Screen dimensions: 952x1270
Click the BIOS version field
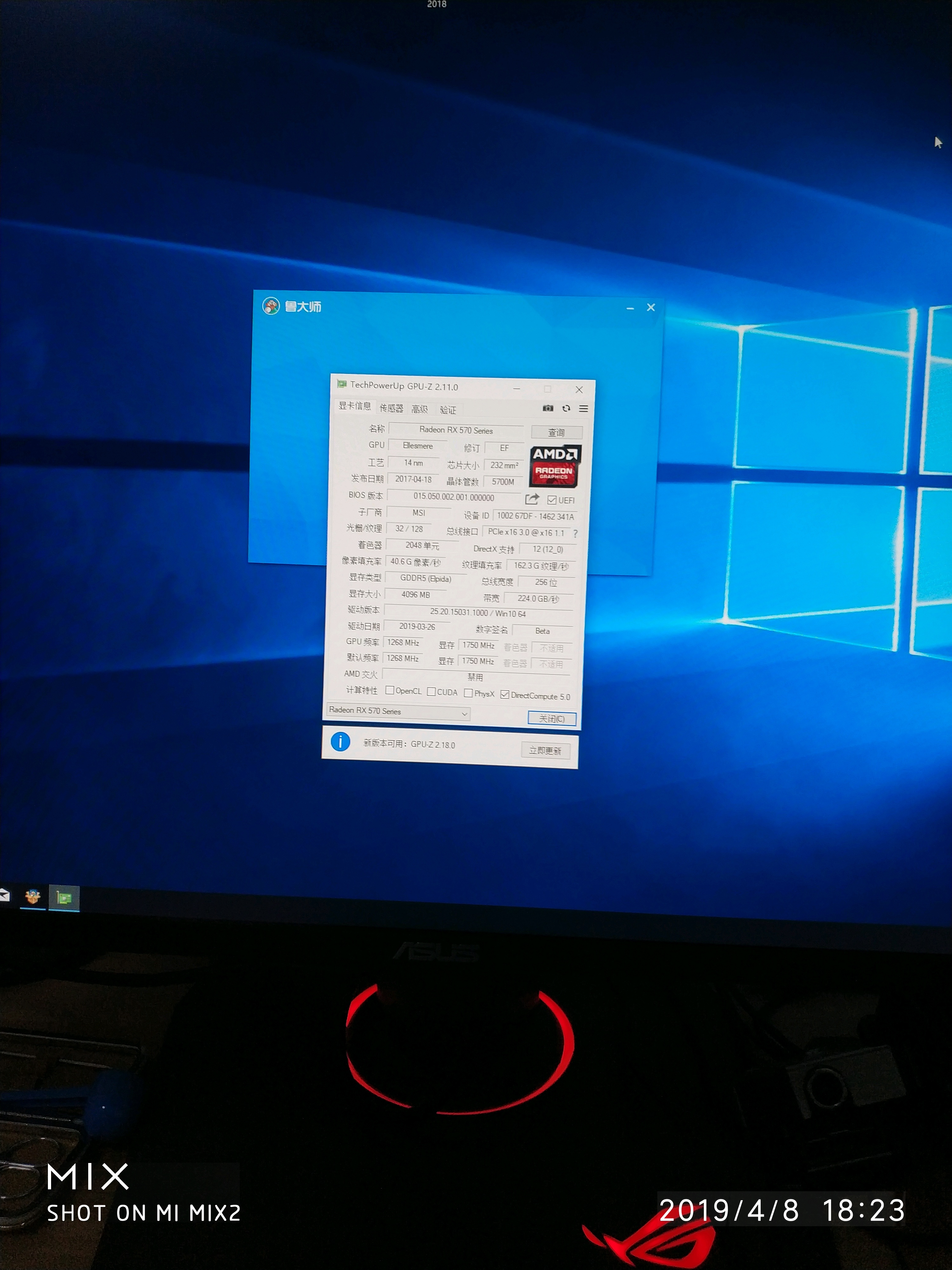[453, 497]
